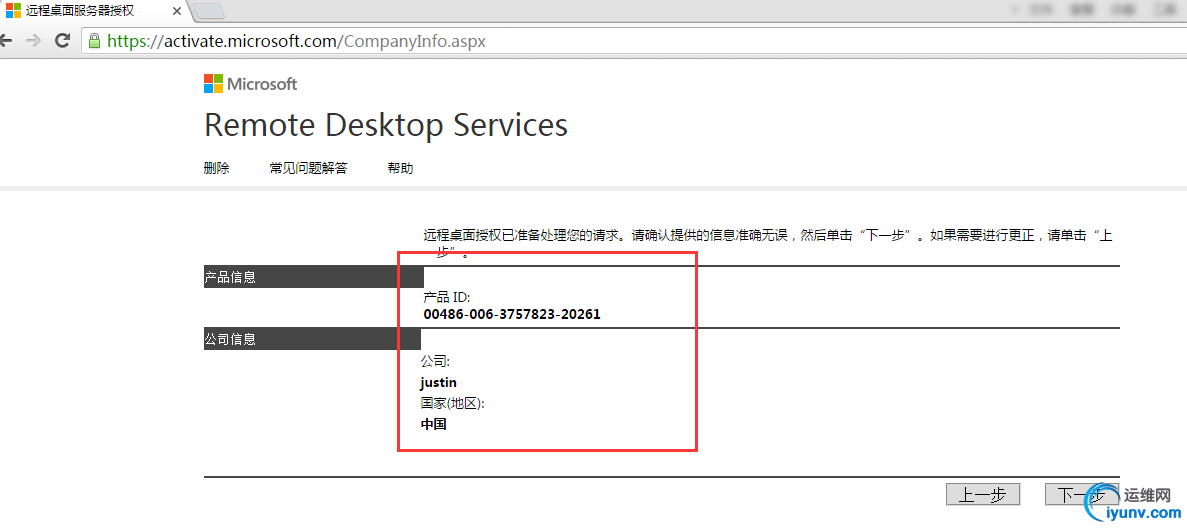Click the 公司: label
The width and height of the screenshot is (1187, 529).
435,362
